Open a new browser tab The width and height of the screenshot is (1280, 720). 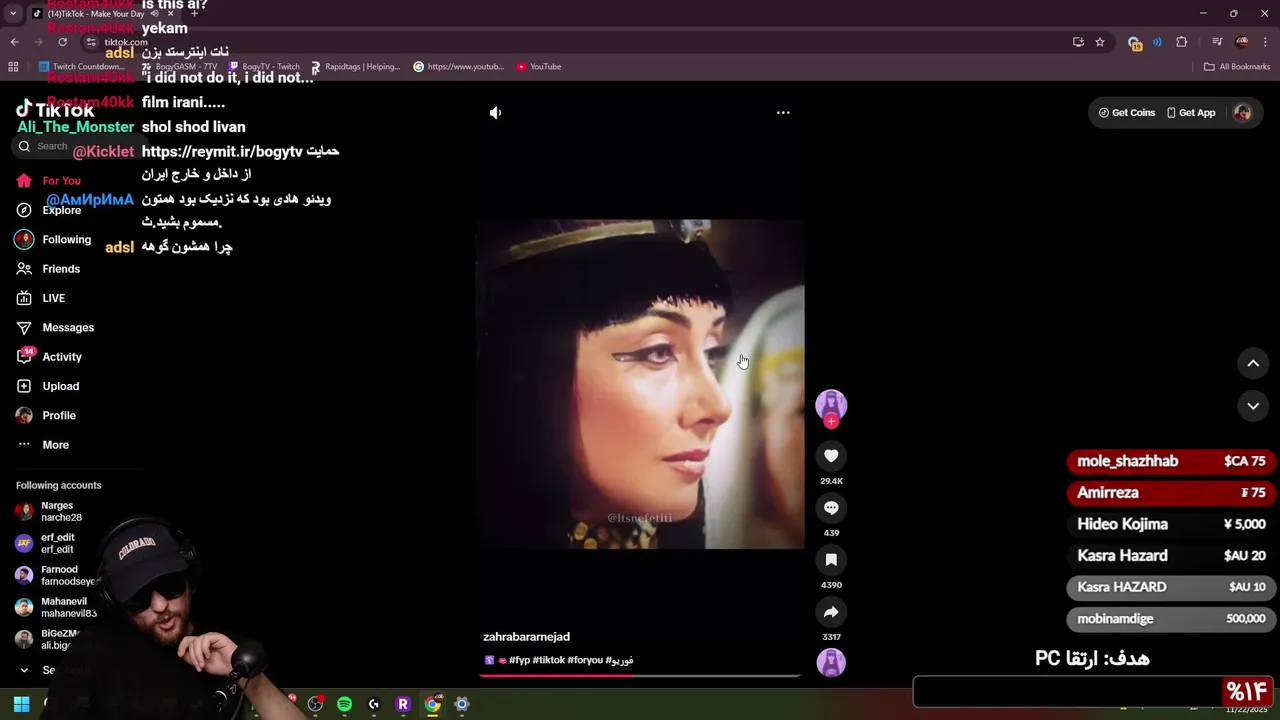194,14
